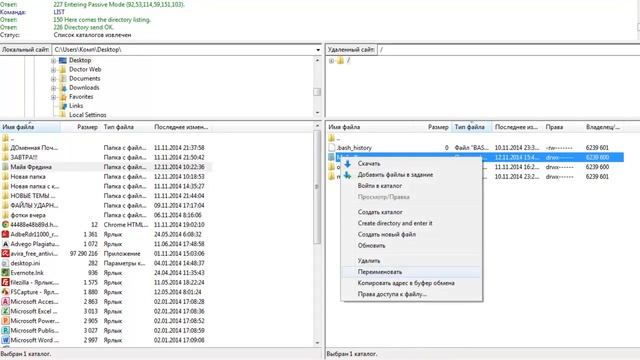Sort remote files by Владелец column
The width and height of the screenshot is (640, 360).
pos(603,127)
